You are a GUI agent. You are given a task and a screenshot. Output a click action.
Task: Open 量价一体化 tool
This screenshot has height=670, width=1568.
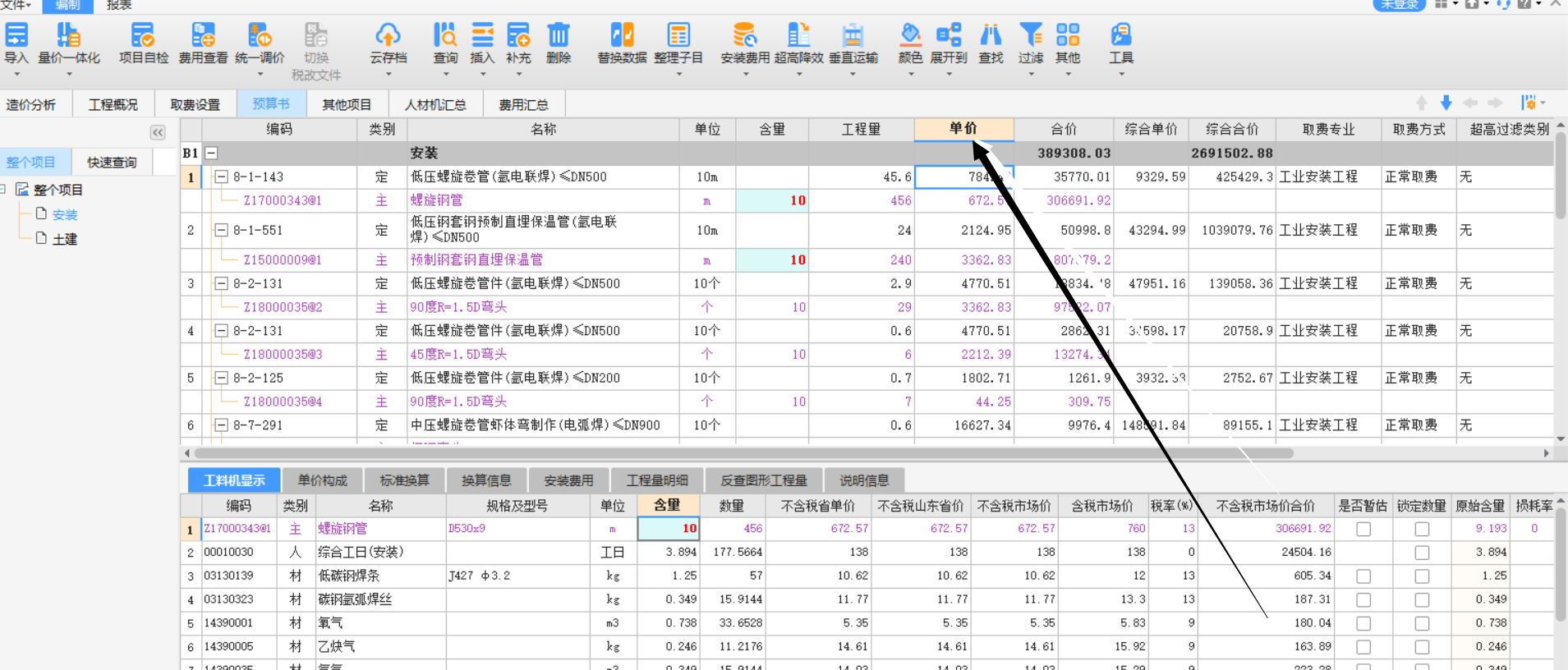pos(68,36)
